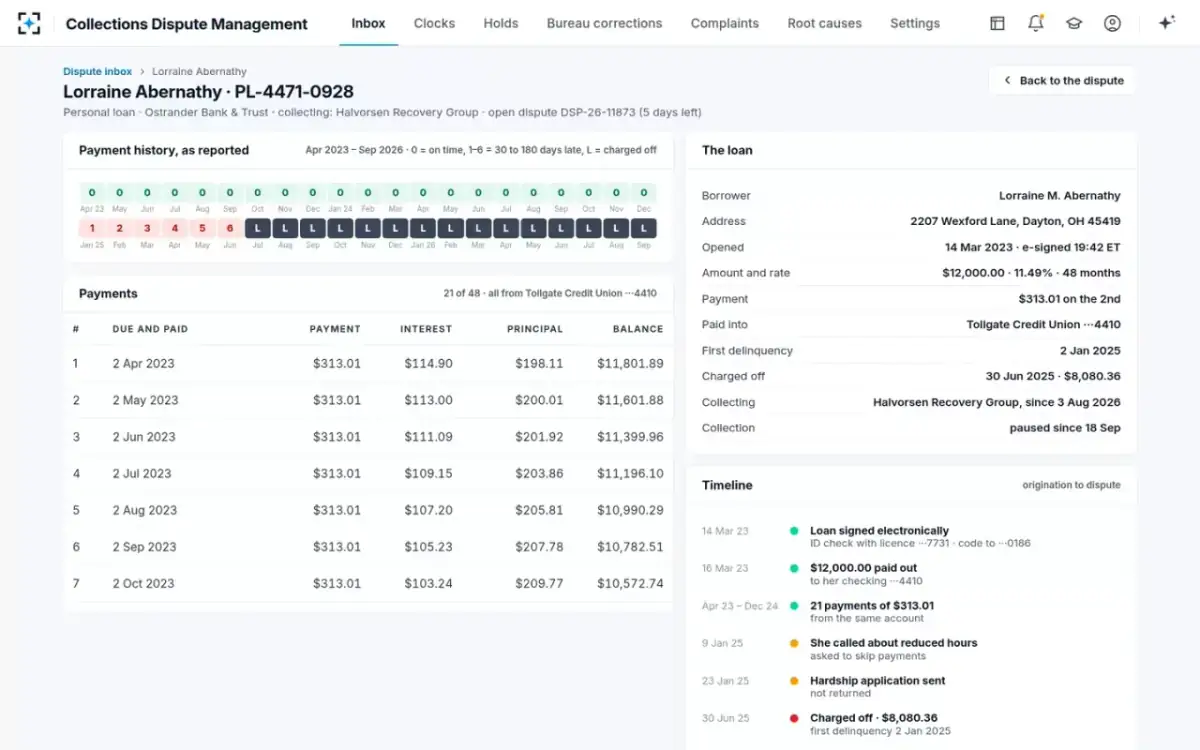Image resolution: width=1200 pixels, height=750 pixels.
Task: Click Back to the dispute button
Action: click(x=1062, y=80)
